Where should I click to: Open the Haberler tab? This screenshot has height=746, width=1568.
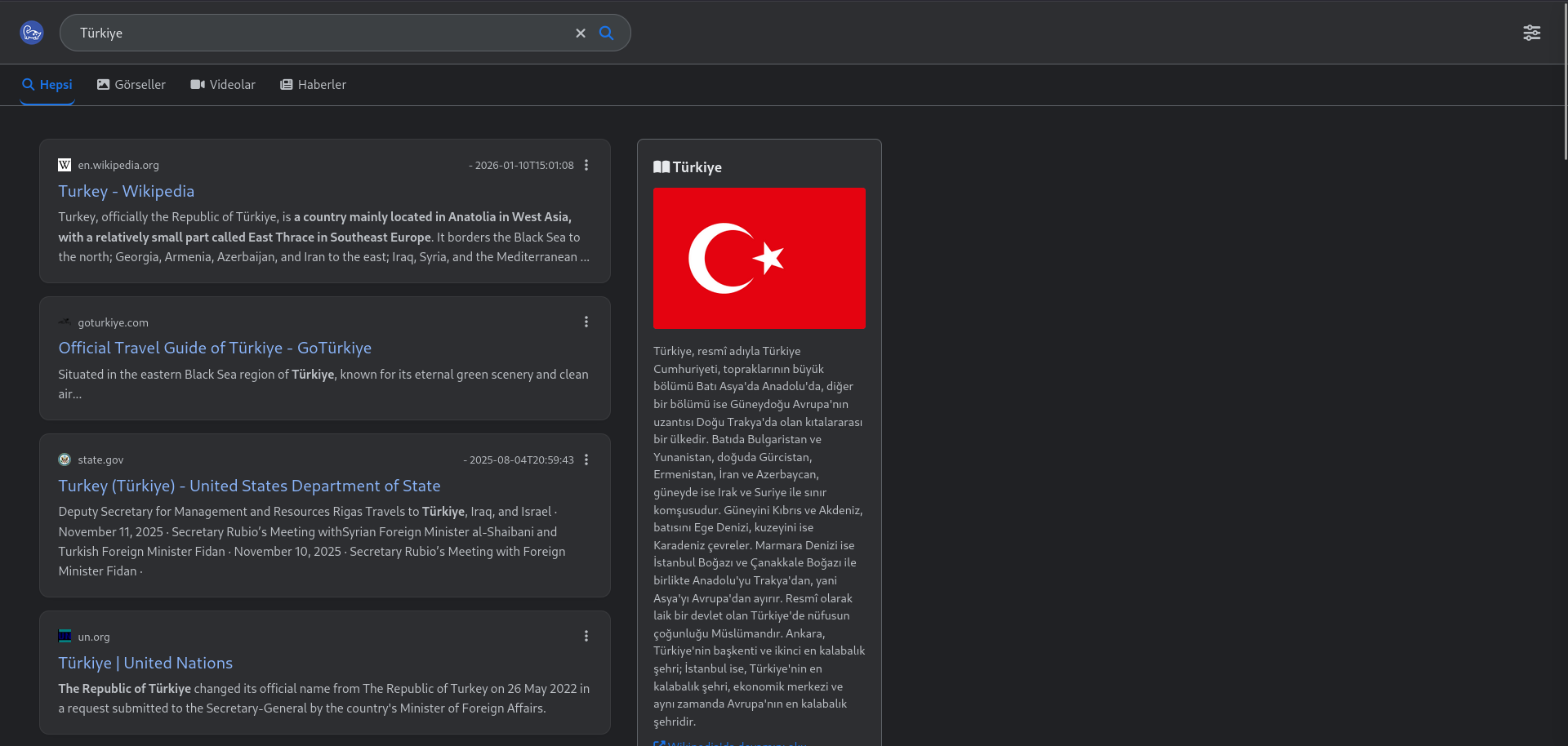[x=314, y=85]
